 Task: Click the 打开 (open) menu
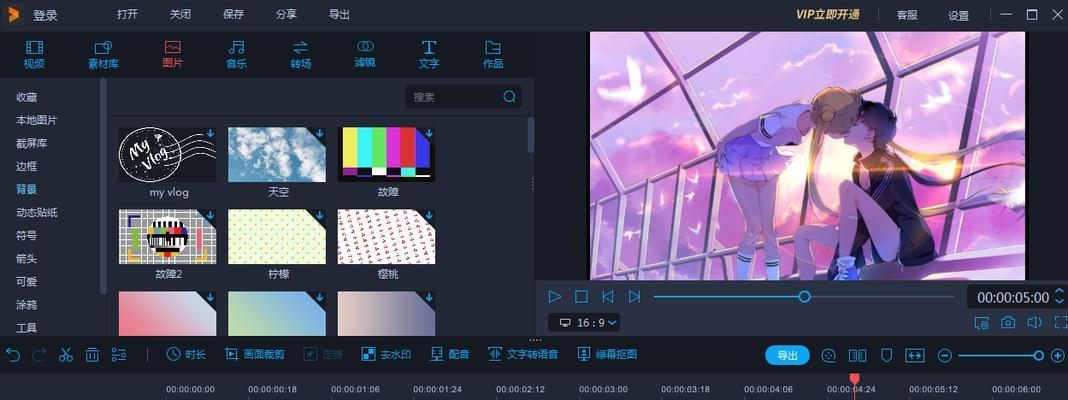coord(127,14)
